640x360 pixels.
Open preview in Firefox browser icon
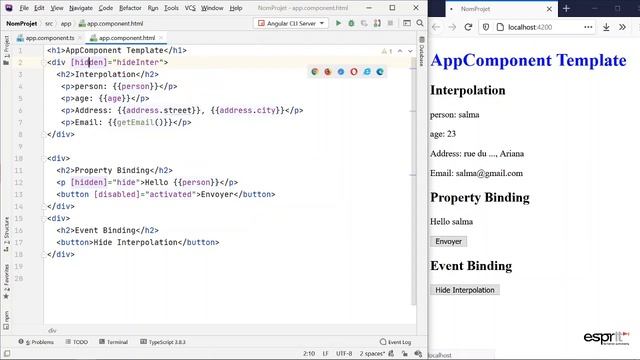(327, 72)
